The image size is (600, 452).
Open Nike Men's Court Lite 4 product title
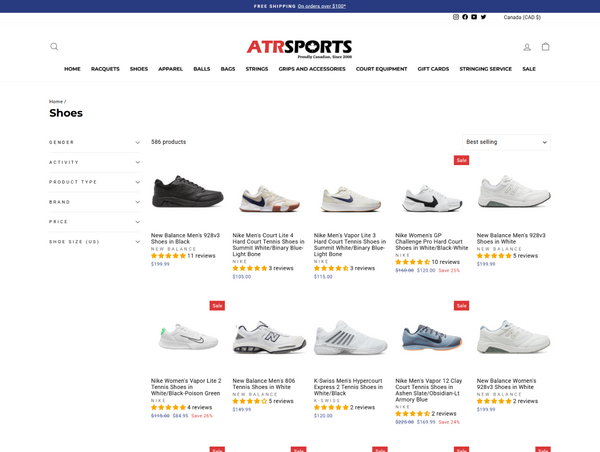coord(269,245)
